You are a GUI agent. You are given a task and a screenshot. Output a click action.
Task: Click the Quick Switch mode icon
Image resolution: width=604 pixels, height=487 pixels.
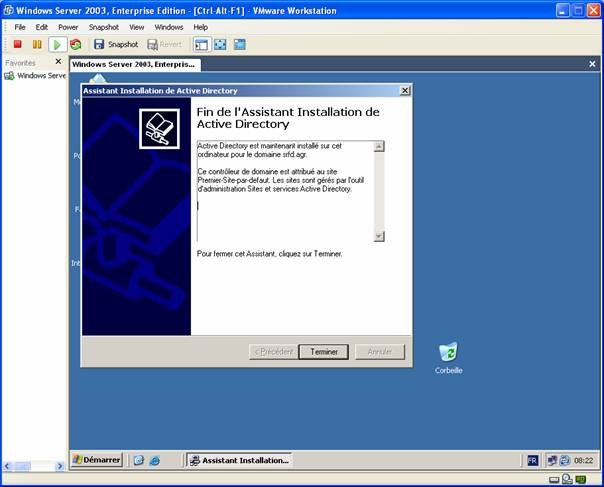click(240, 44)
